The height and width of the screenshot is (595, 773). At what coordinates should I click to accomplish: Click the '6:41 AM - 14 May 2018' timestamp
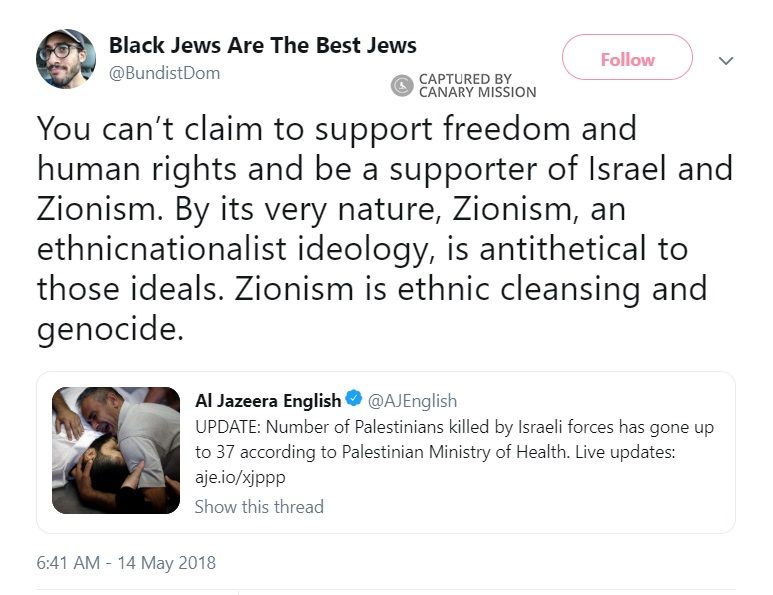[126, 563]
